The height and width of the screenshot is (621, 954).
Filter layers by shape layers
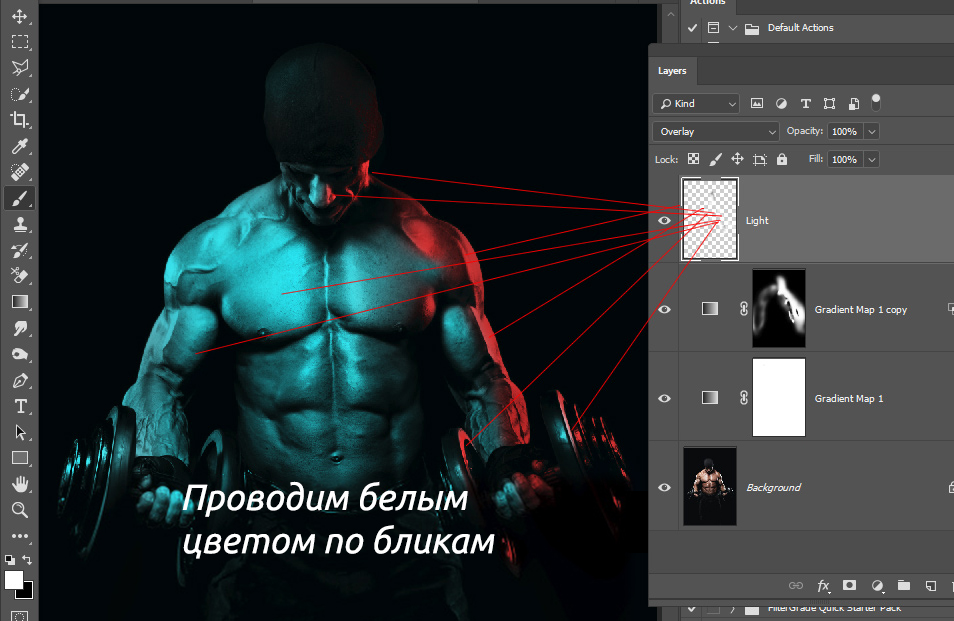click(x=829, y=103)
